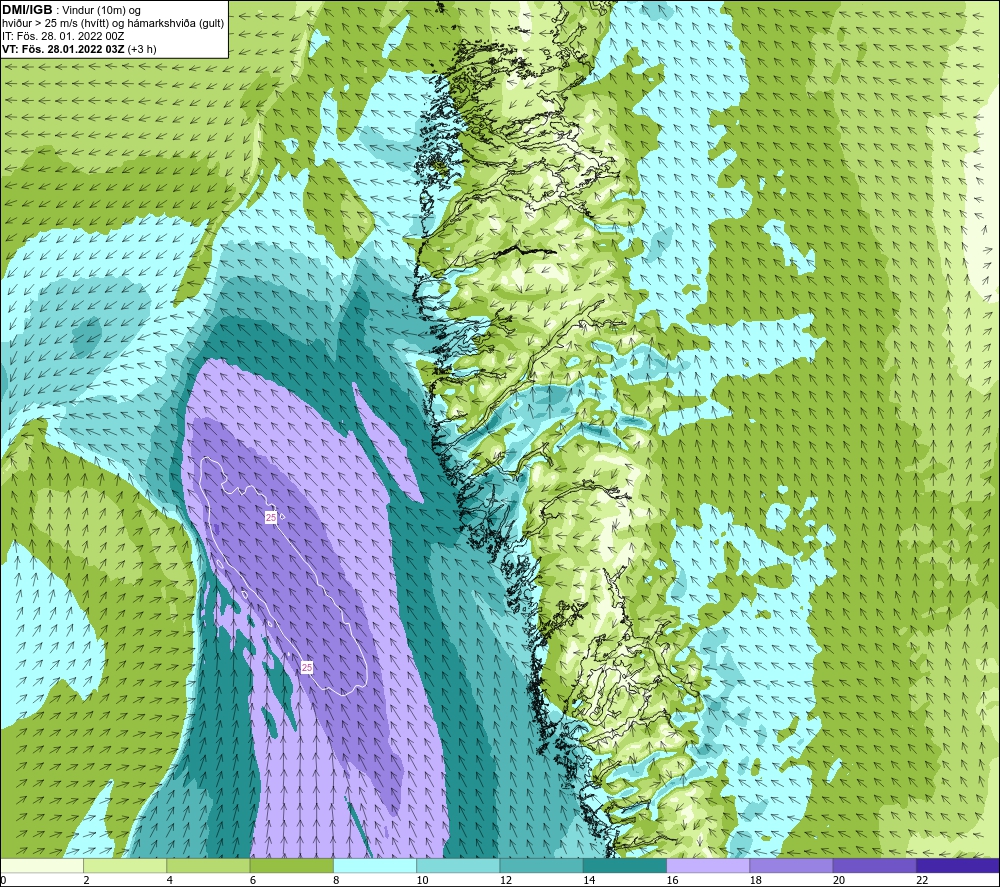Image resolution: width=1000 pixels, height=887 pixels.
Task: Click the '10' scale label
Action: [422, 880]
